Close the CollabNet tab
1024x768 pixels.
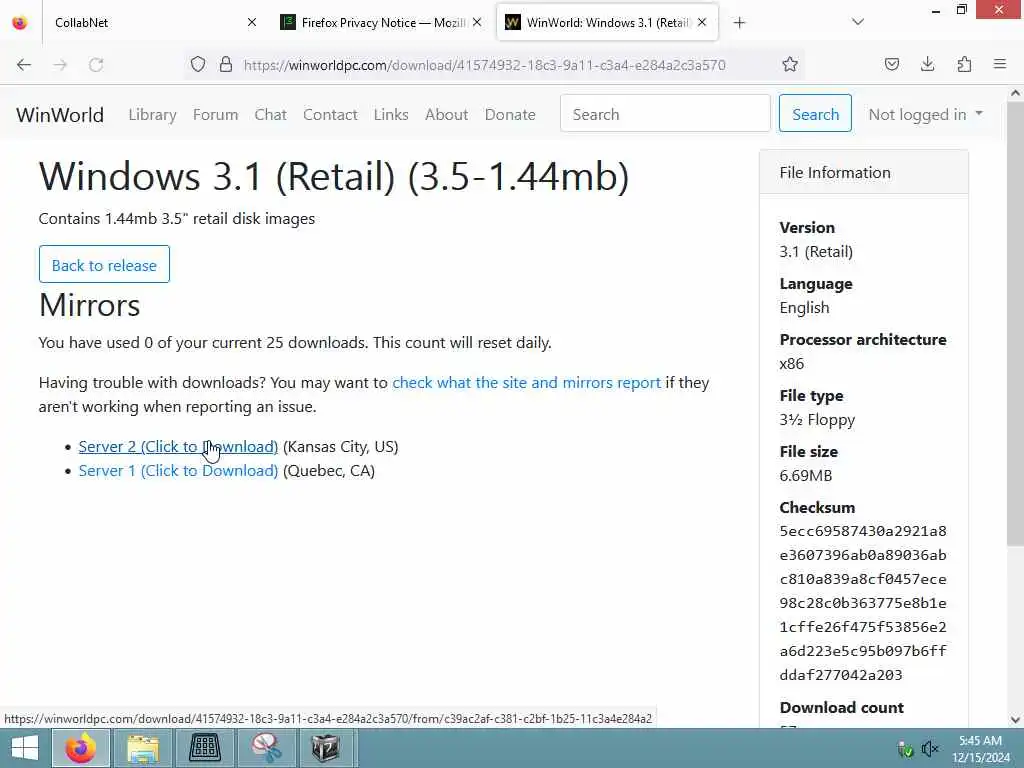[251, 22]
